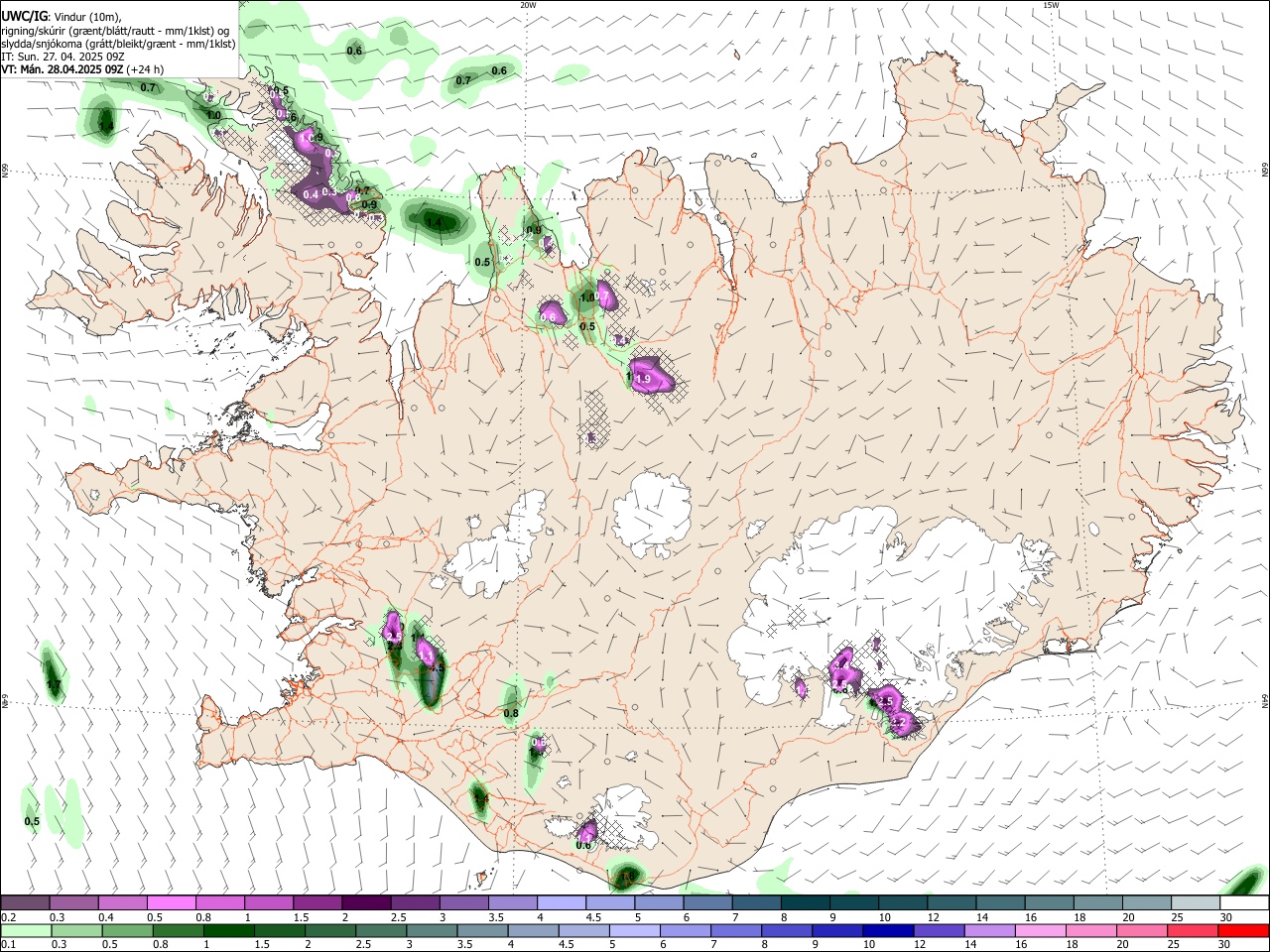The width and height of the screenshot is (1270, 952).
Task: Click the '0.7' value beside the 20W label
Action: (463, 80)
